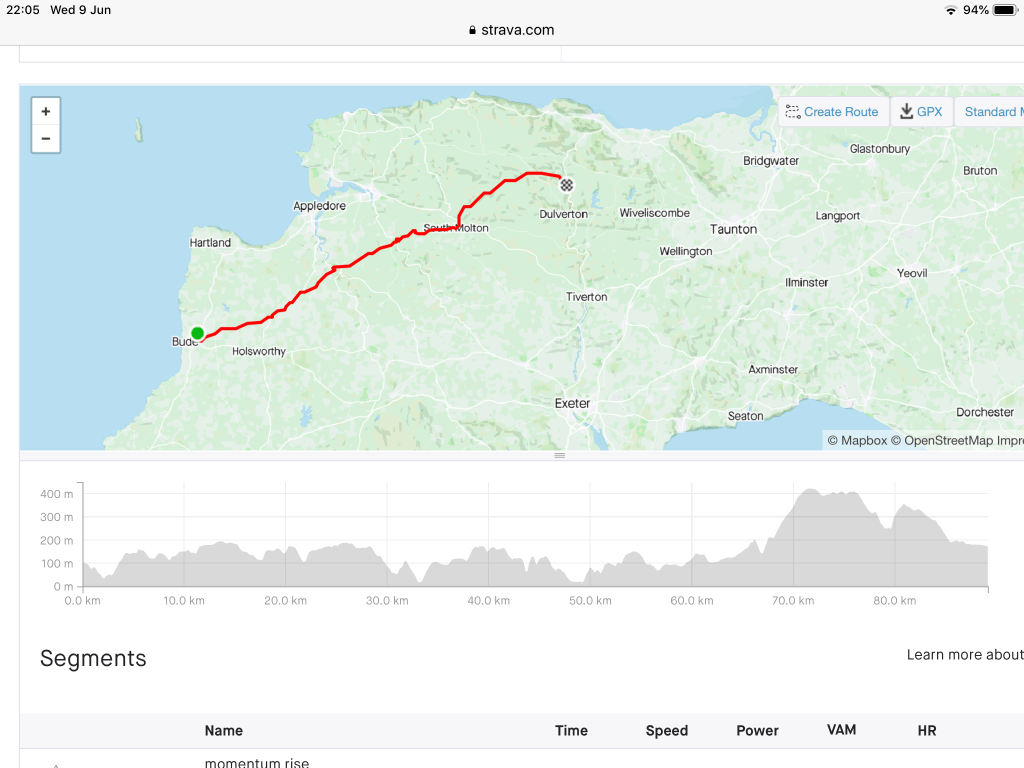Click the Time column header
1024x768 pixels.
[571, 731]
